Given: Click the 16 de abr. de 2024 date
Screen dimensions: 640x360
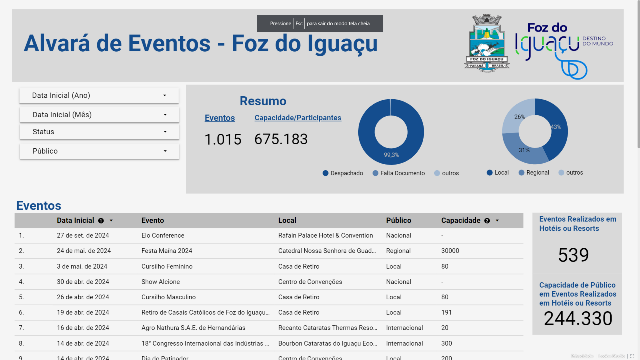Looking at the screenshot, I should [x=83, y=328].
